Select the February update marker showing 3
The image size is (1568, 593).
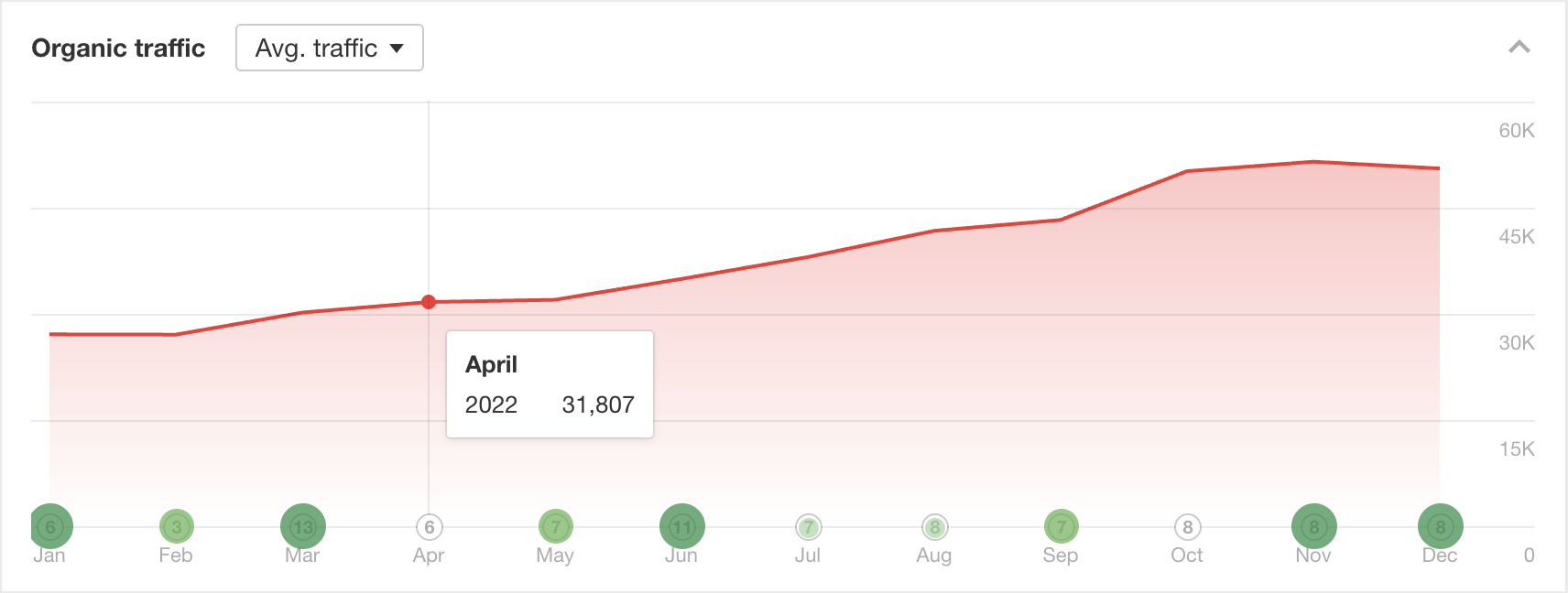[x=177, y=524]
